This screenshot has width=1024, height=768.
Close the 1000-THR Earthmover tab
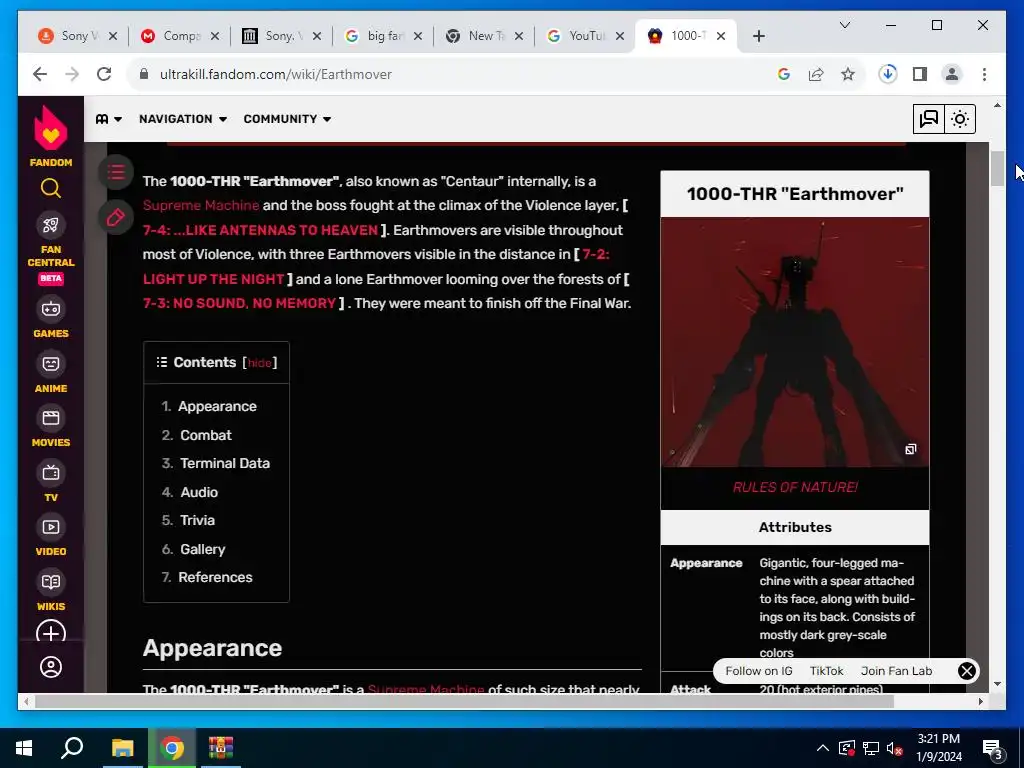pyautogui.click(x=721, y=36)
